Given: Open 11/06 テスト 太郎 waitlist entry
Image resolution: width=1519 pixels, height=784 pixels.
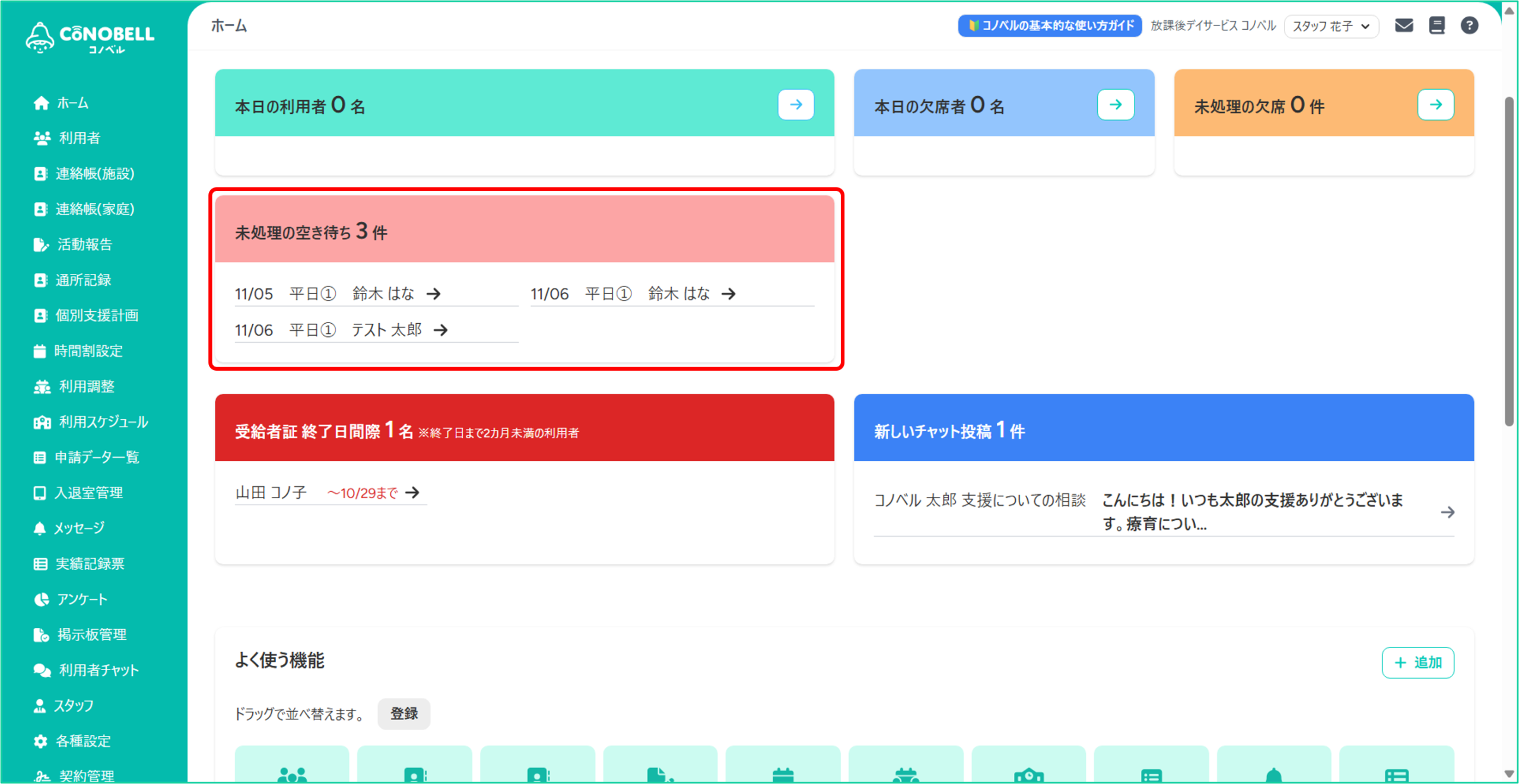Looking at the screenshot, I should (341, 330).
